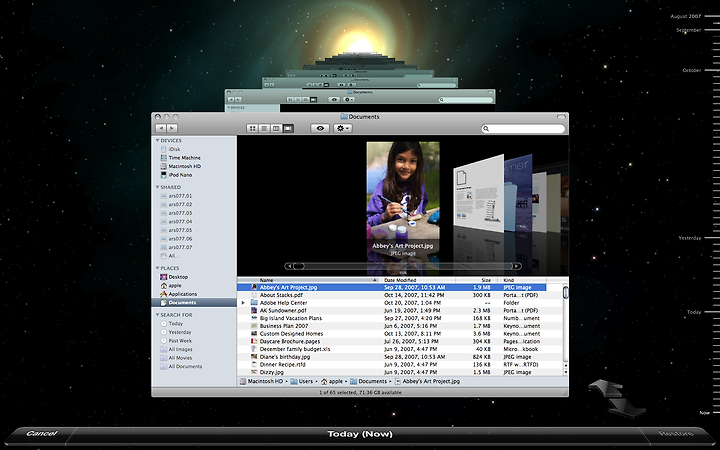The width and height of the screenshot is (720, 450).
Task: Click the Time Machine back-in-time arrow
Action: coord(606,388)
